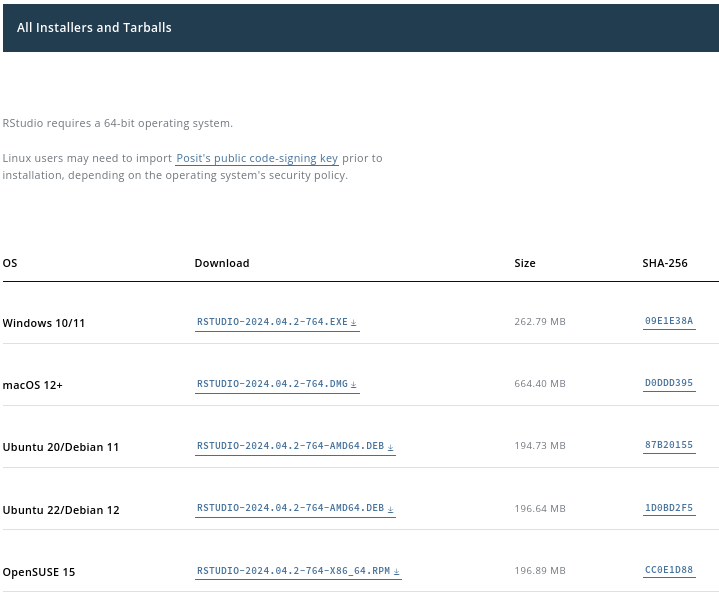Open SHA-256 hash 87B20155
The height and width of the screenshot is (596, 719).
pos(669,445)
